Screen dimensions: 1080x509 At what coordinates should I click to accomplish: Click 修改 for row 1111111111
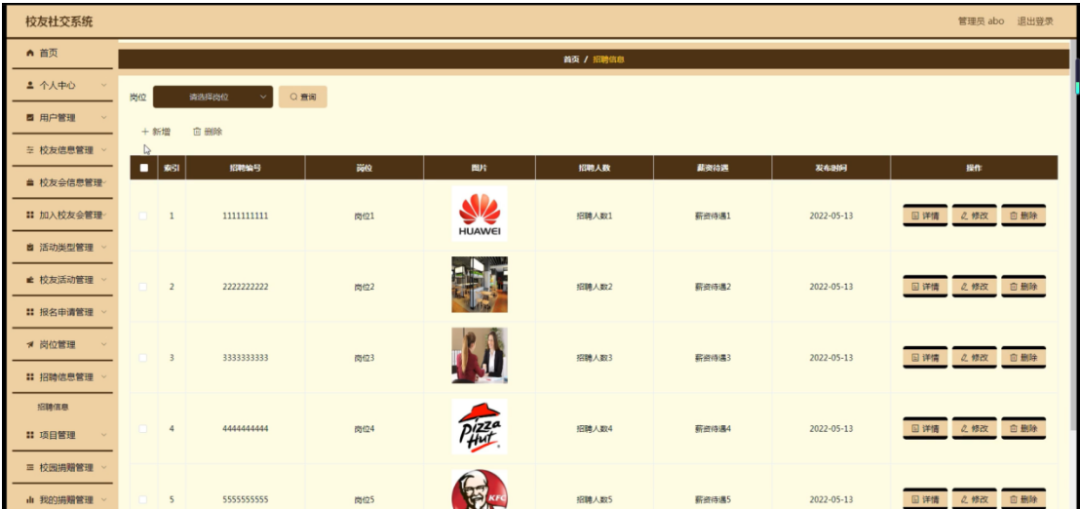[974, 216]
